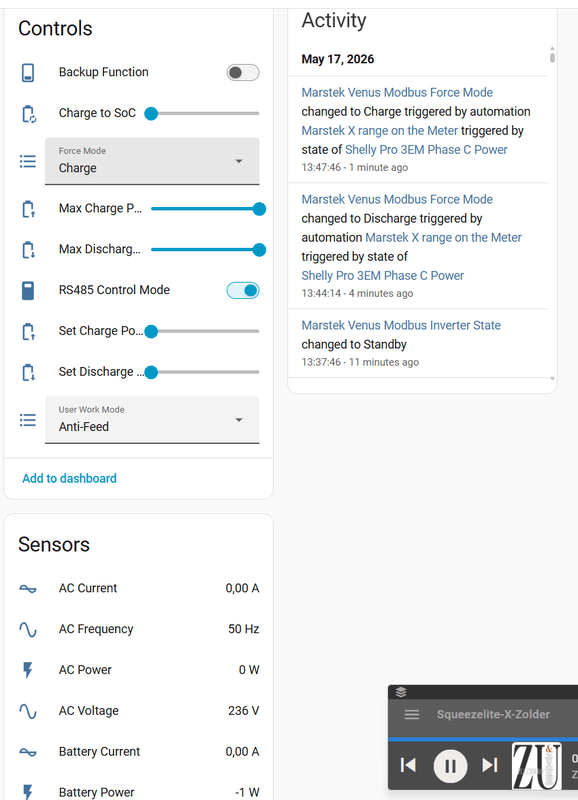The width and height of the screenshot is (578, 800).
Task: Click the Backup Function device icon
Action: tap(28, 72)
